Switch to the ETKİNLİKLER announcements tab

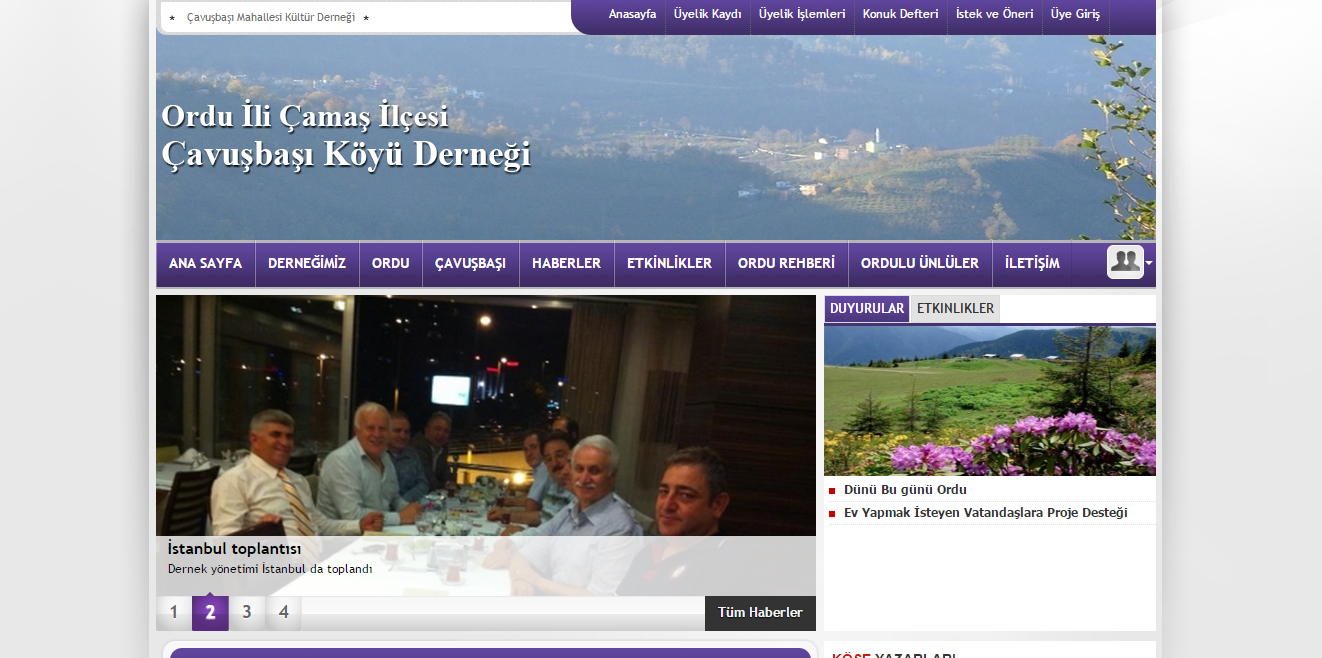tap(955, 309)
